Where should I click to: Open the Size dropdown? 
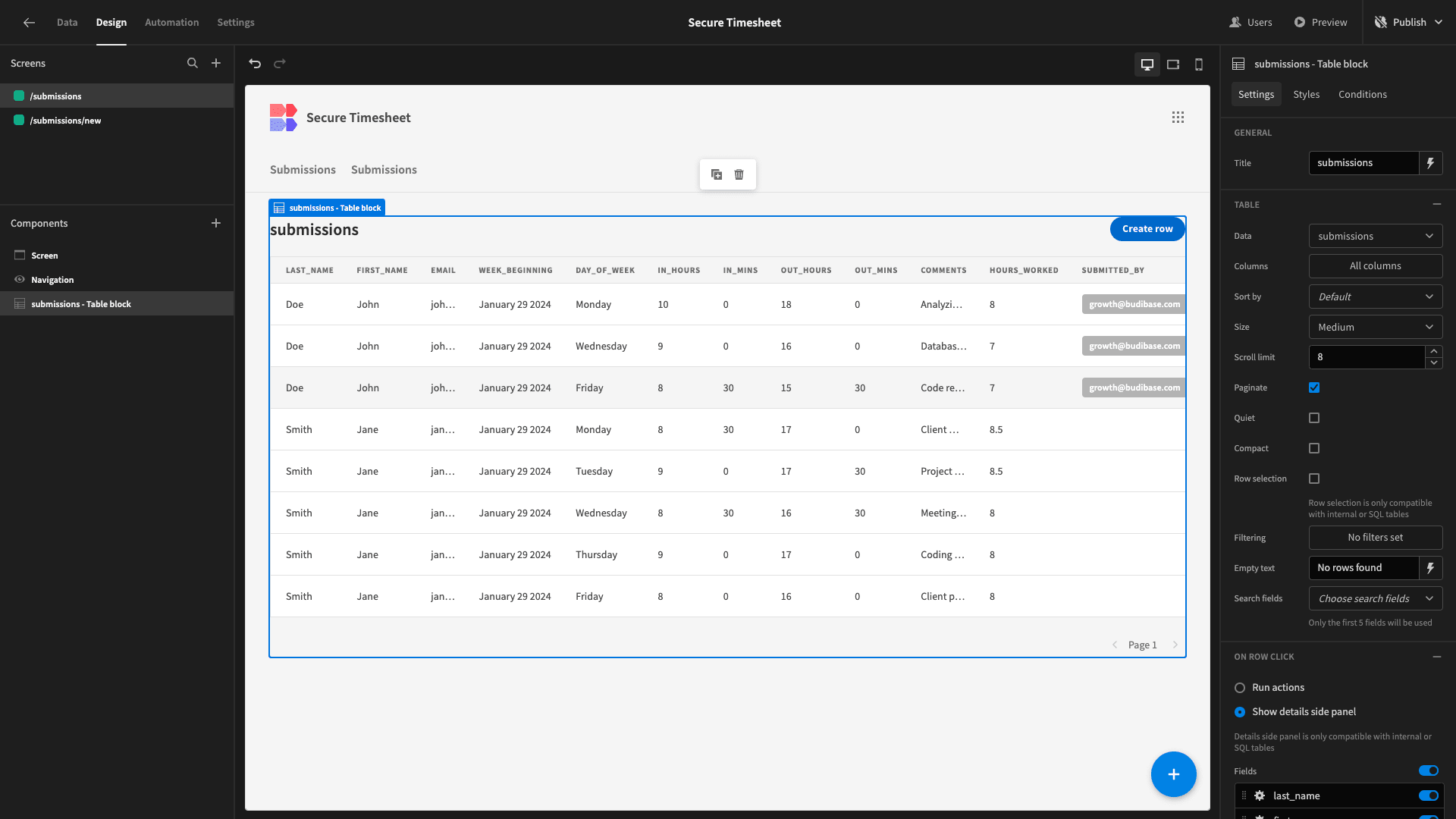[x=1376, y=327]
